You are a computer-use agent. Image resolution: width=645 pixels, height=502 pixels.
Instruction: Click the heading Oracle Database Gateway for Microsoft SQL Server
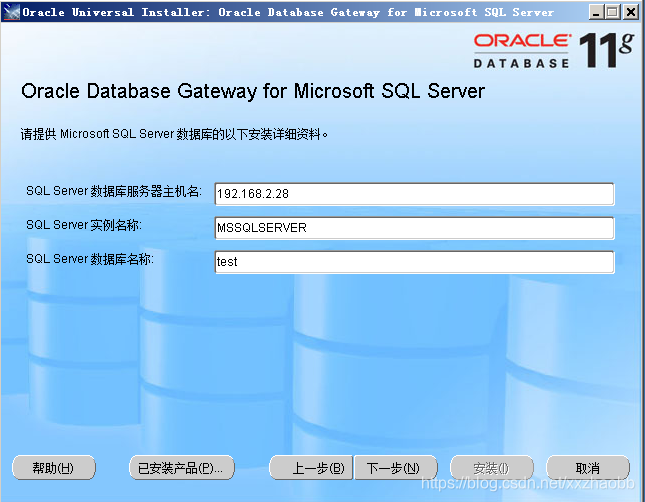click(253, 91)
